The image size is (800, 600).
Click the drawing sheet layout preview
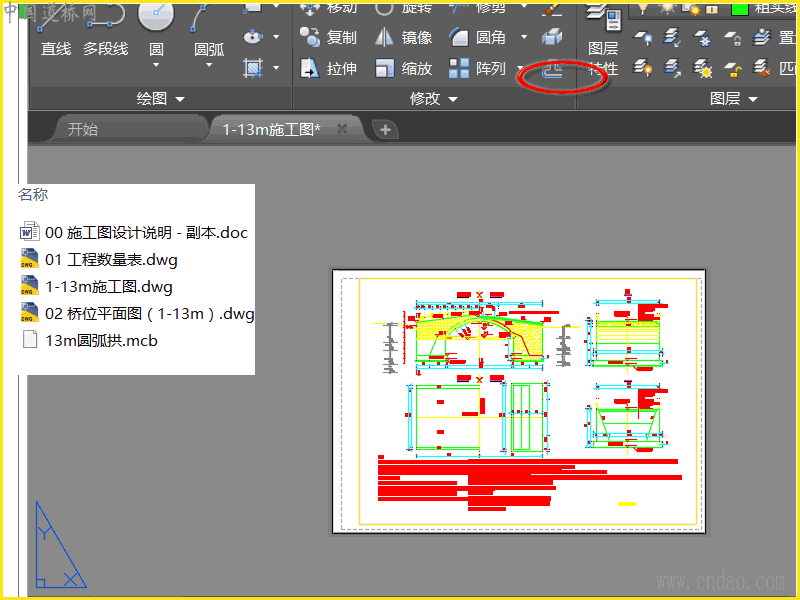[x=519, y=402]
